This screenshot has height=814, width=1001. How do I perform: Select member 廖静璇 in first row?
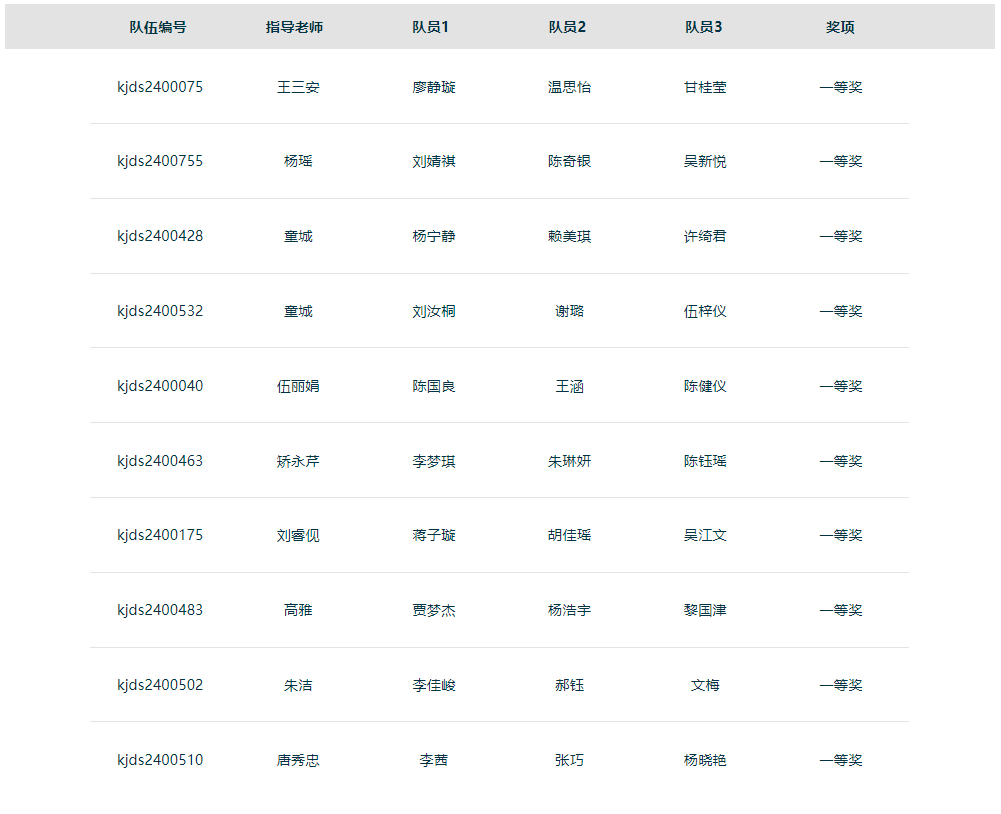click(x=430, y=86)
